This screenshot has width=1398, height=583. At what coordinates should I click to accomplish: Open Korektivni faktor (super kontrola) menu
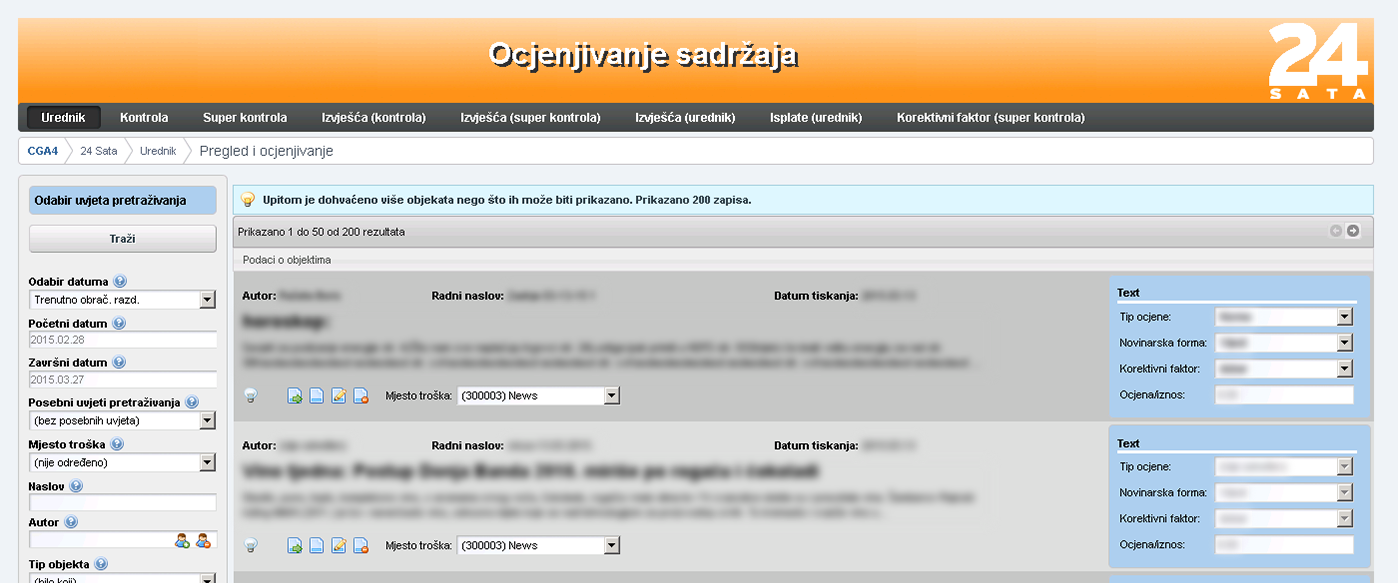[991, 118]
